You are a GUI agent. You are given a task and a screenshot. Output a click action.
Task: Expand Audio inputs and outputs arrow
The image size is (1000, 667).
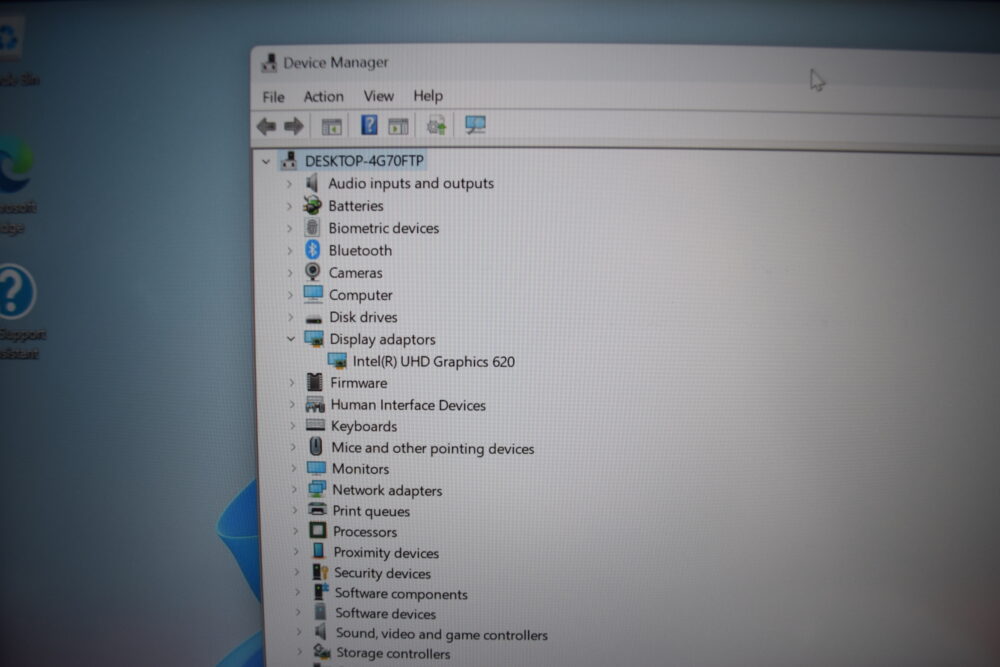289,184
